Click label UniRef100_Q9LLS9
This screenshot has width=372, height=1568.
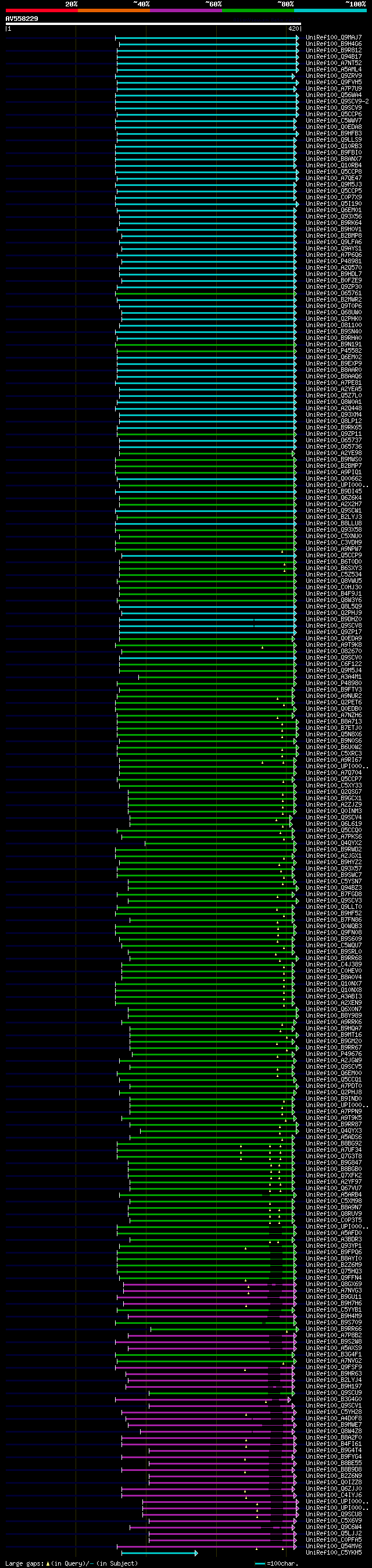[x=334, y=139]
